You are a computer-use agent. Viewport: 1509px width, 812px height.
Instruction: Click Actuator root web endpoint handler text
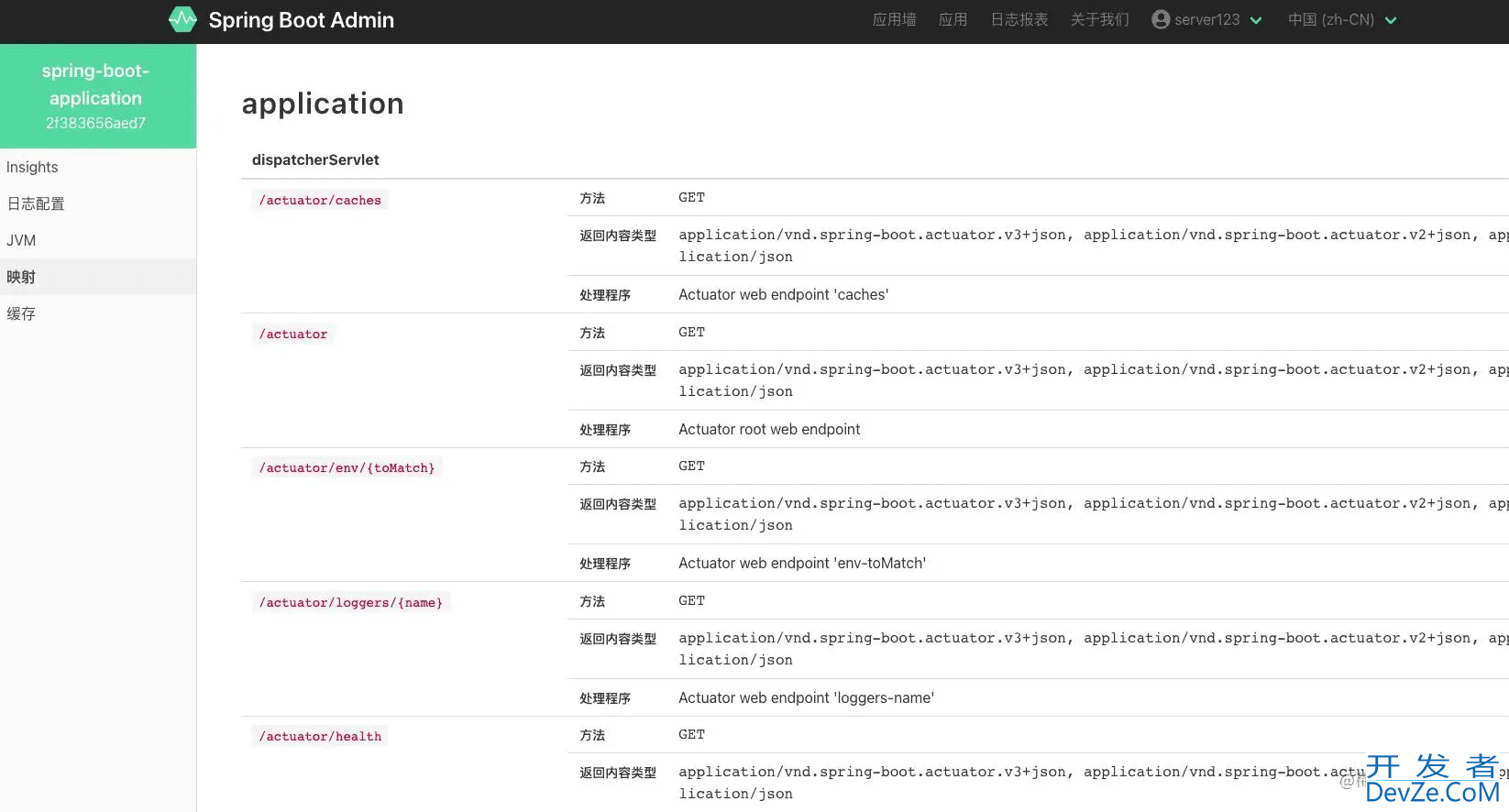[x=769, y=429]
